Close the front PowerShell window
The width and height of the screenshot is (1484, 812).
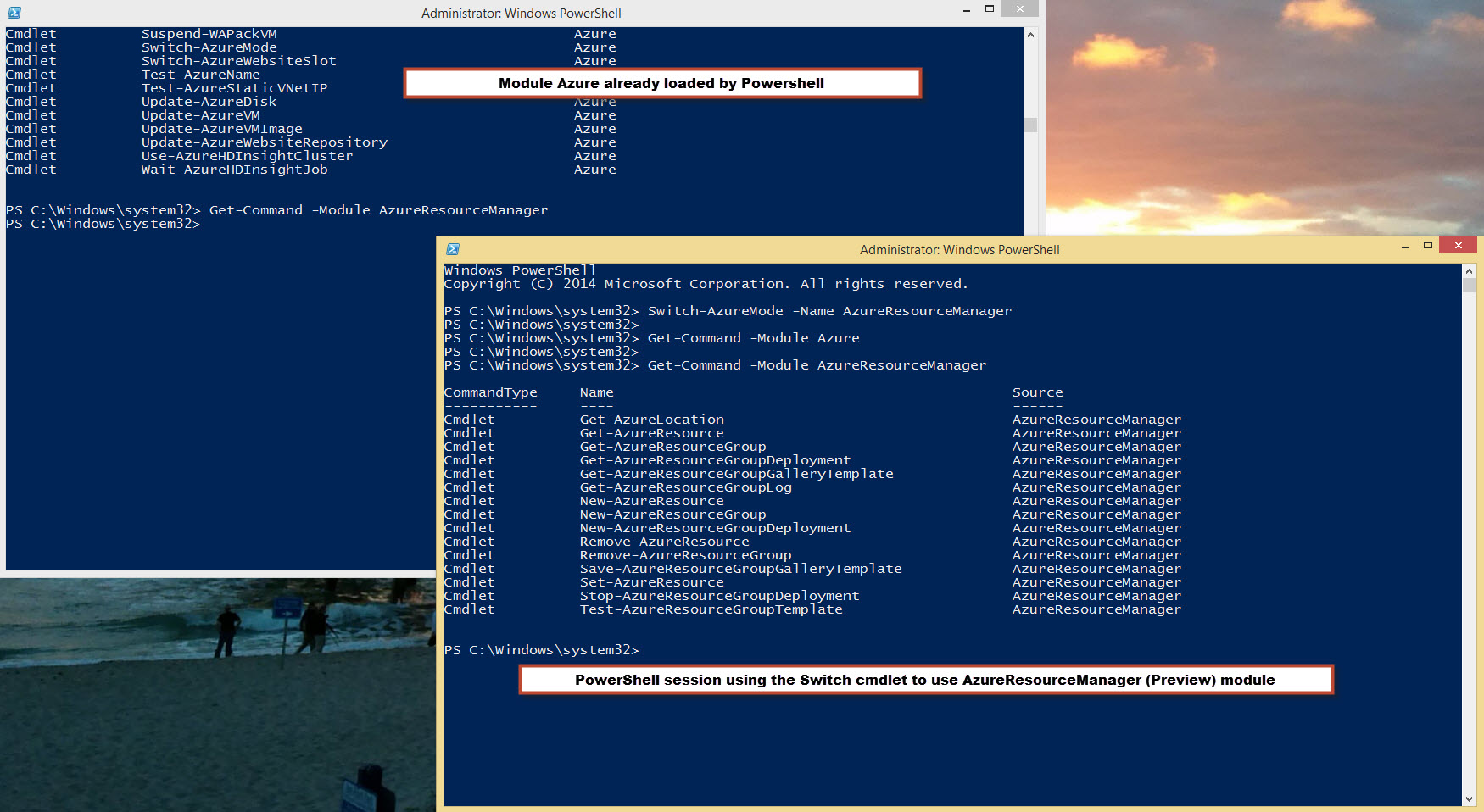tap(1459, 246)
